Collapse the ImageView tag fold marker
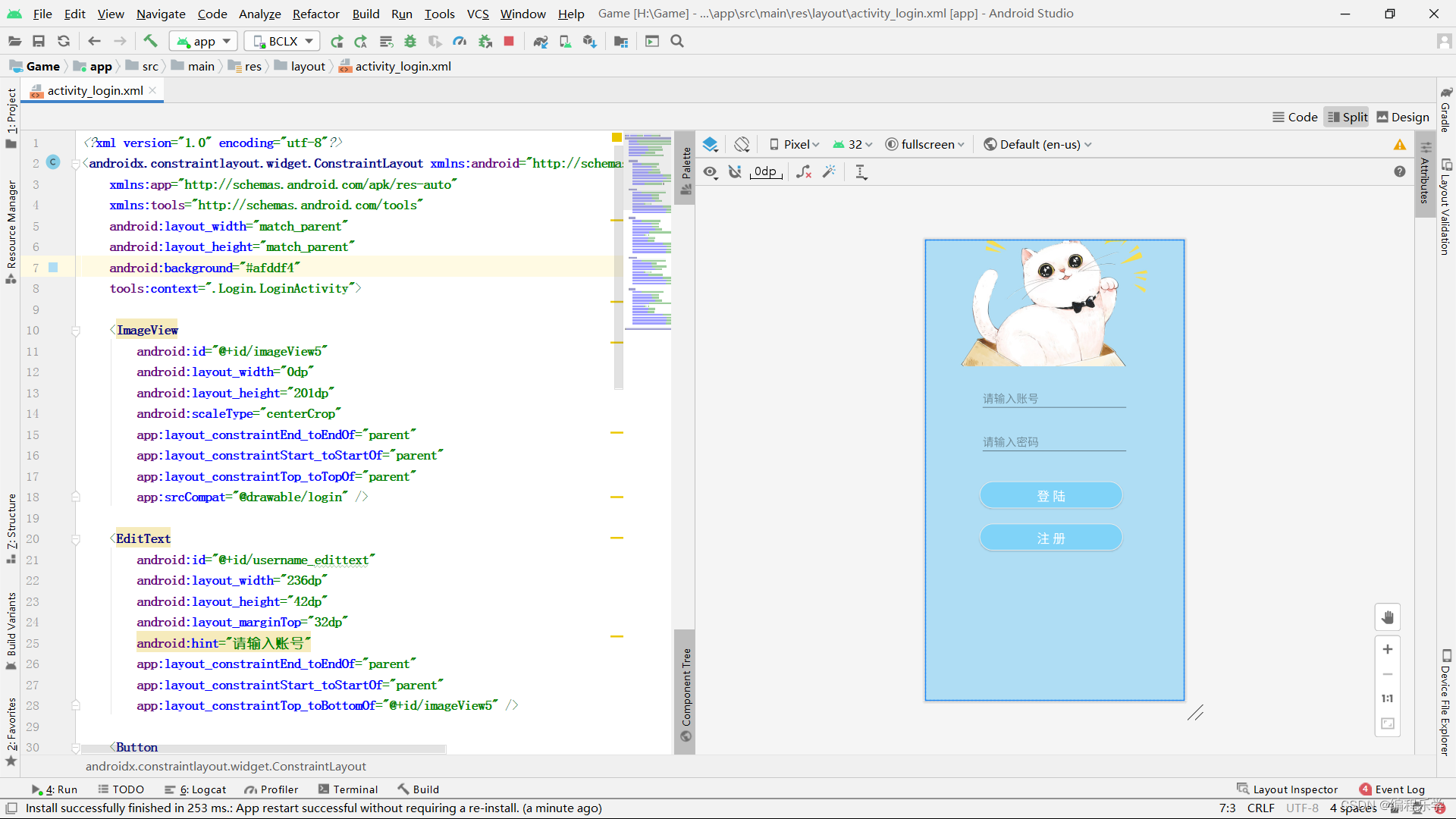Image resolution: width=1456 pixels, height=819 pixels. pos(76,331)
